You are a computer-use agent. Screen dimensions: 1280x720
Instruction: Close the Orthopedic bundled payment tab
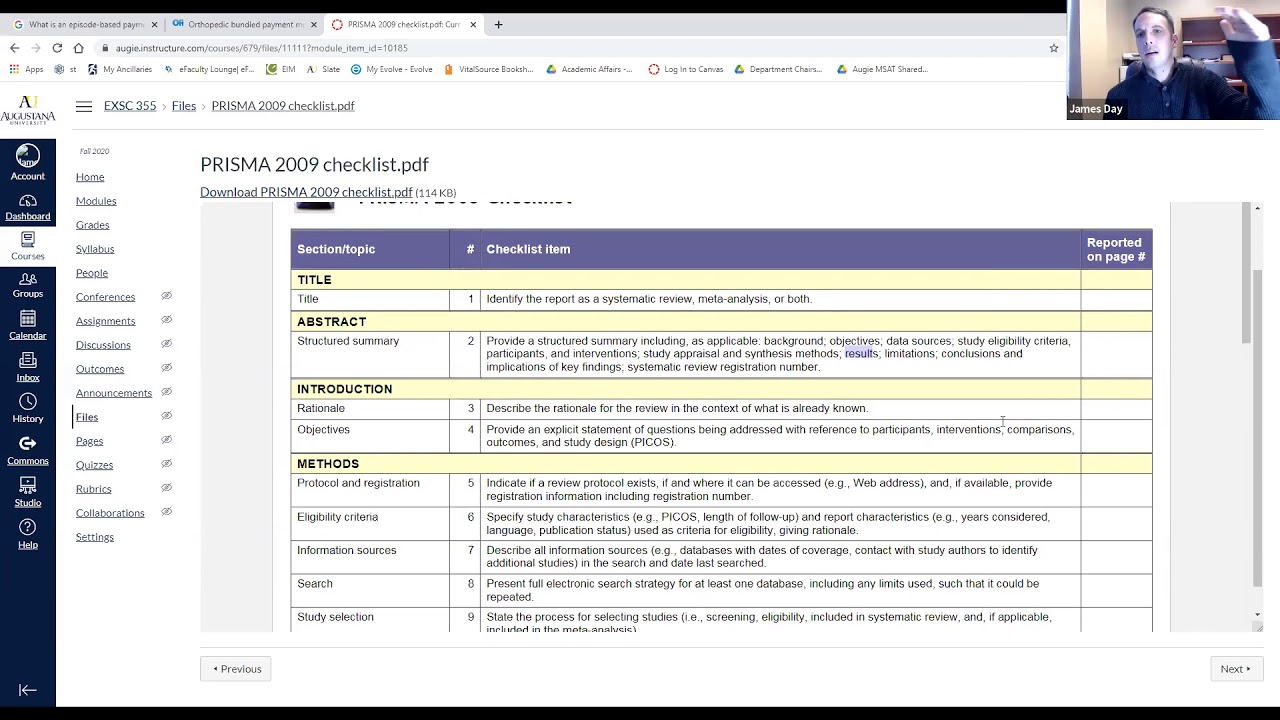click(314, 24)
